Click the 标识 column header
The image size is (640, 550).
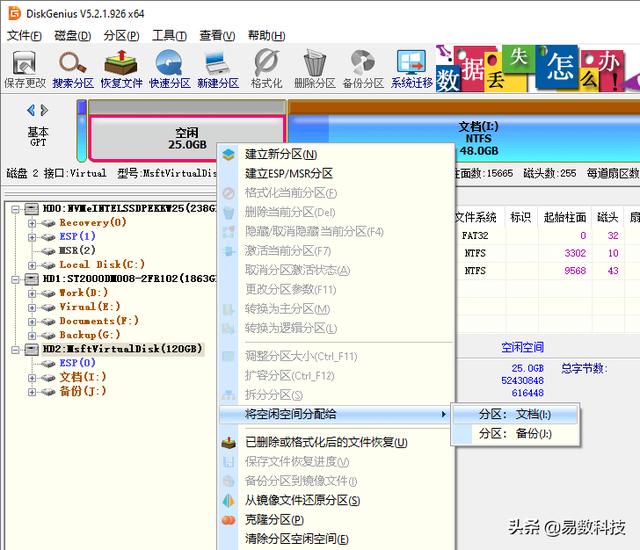point(521,217)
